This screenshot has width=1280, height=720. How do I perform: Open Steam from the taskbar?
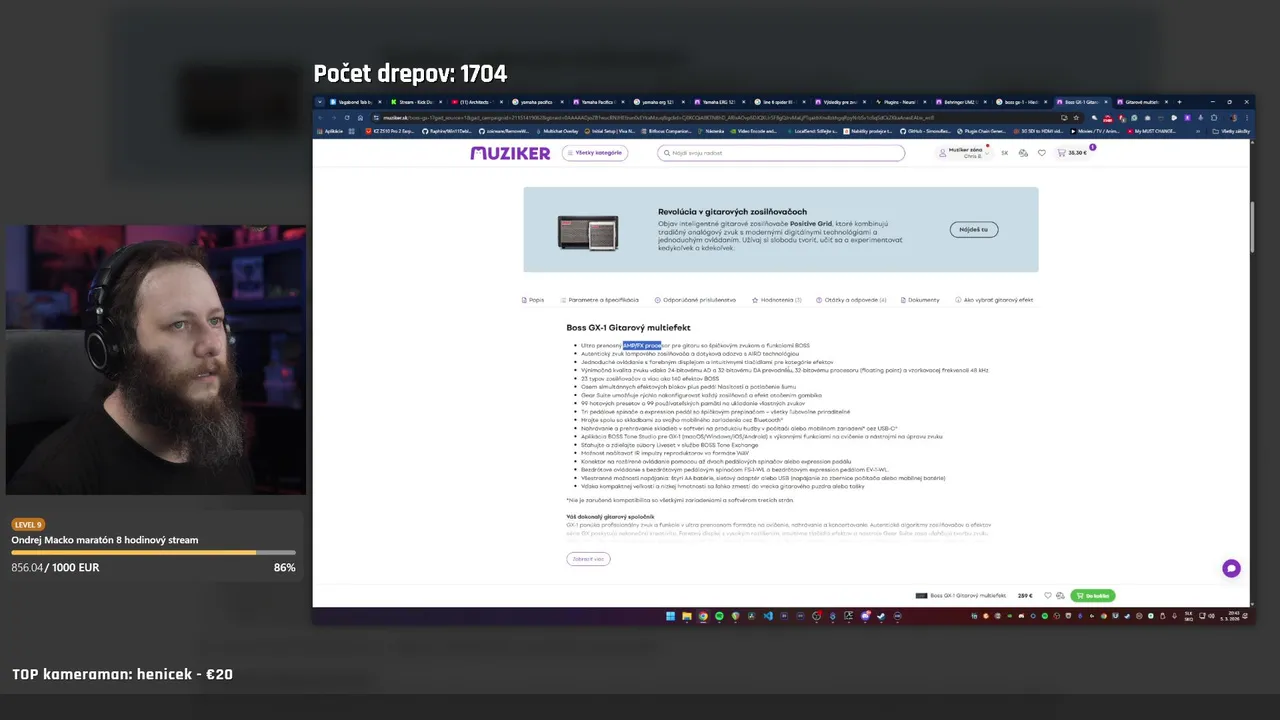(x=881, y=616)
